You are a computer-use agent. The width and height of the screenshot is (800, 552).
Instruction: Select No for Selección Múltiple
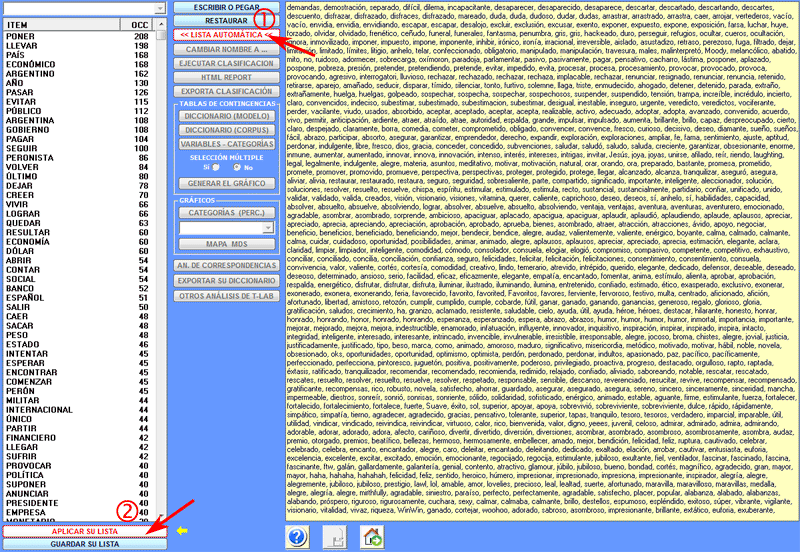(237, 167)
